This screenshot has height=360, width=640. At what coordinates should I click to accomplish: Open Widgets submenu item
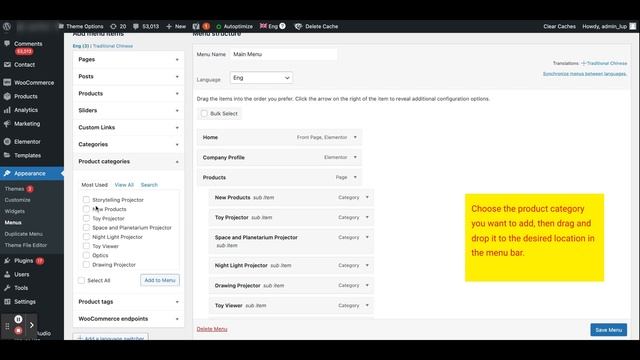[15, 211]
